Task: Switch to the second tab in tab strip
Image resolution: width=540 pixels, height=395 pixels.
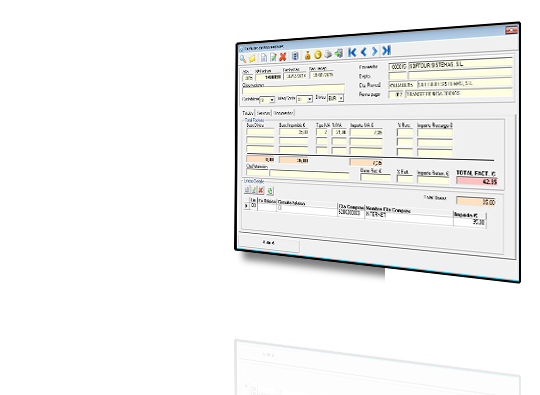Action: (263, 113)
